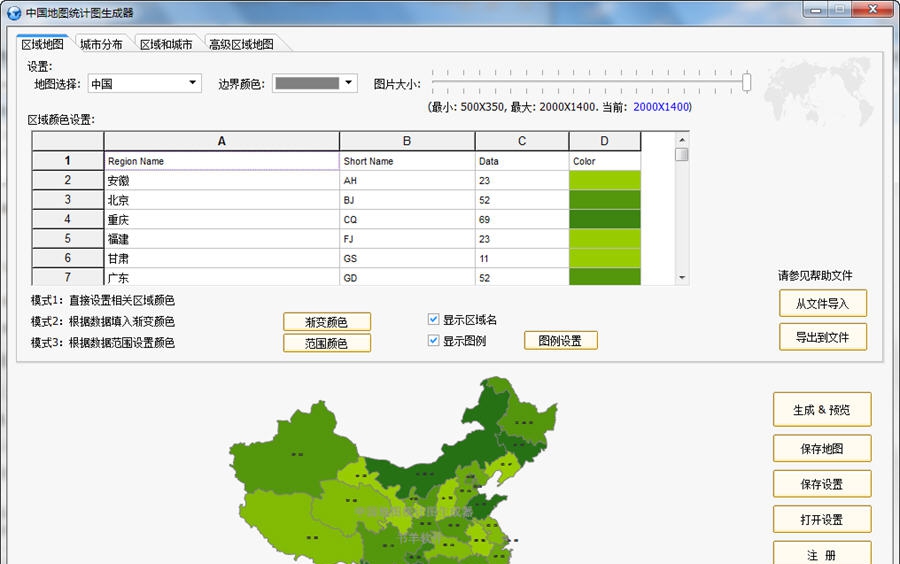Switch to the 区域地图 tab
Screen dimensions: 900x564
tap(42, 44)
